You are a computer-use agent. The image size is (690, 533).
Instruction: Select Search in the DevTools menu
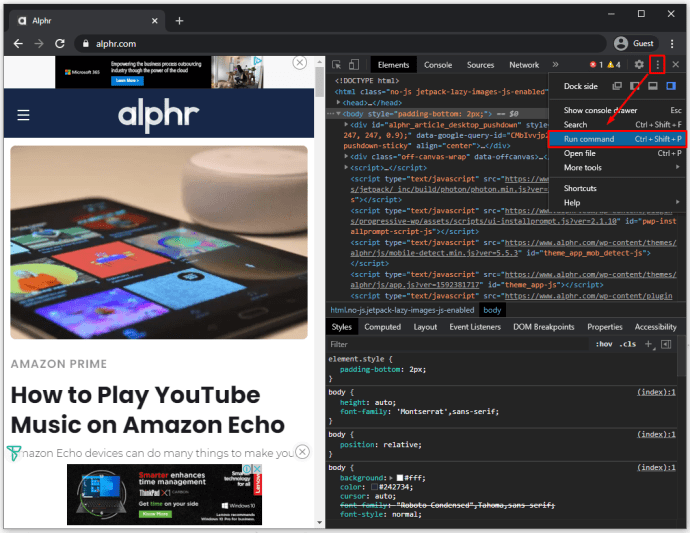pyautogui.click(x=617, y=125)
